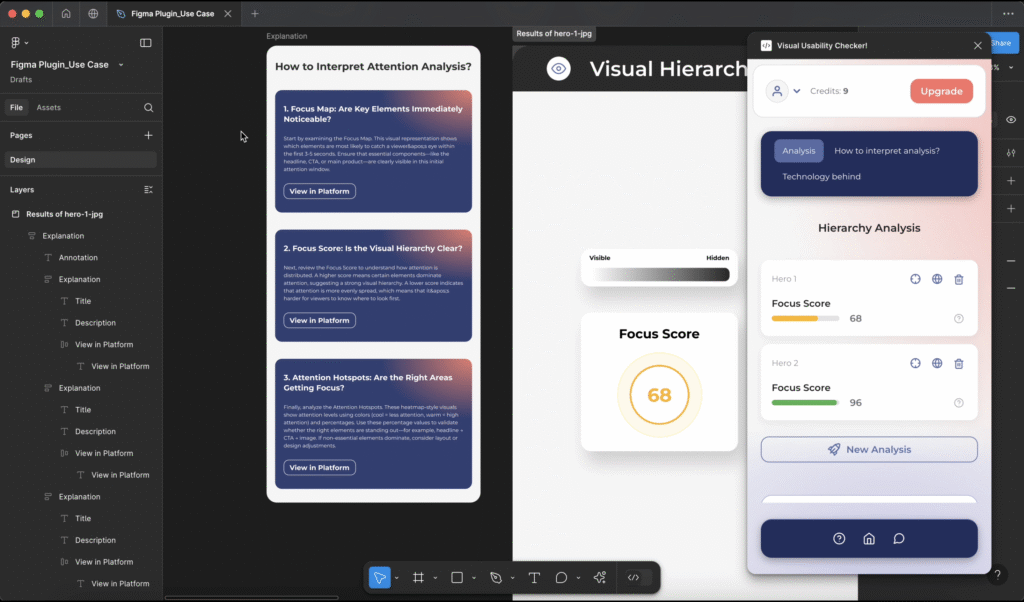The height and width of the screenshot is (602, 1024).
Task: Open plugin help question icon in footer
Action: pyautogui.click(x=839, y=539)
